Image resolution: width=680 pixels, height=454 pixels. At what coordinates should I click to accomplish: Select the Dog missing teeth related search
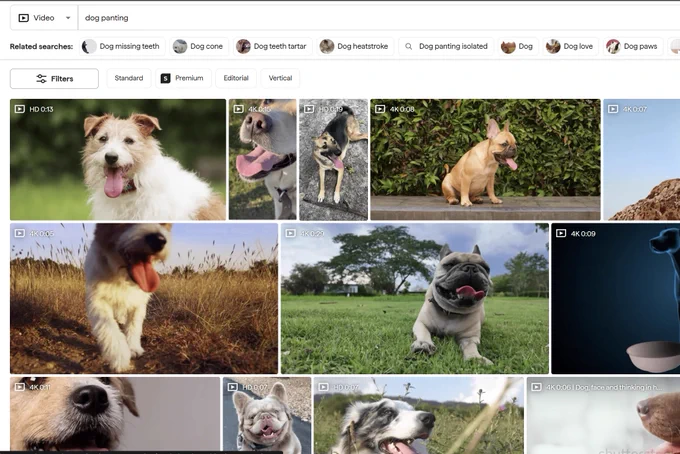click(122, 46)
